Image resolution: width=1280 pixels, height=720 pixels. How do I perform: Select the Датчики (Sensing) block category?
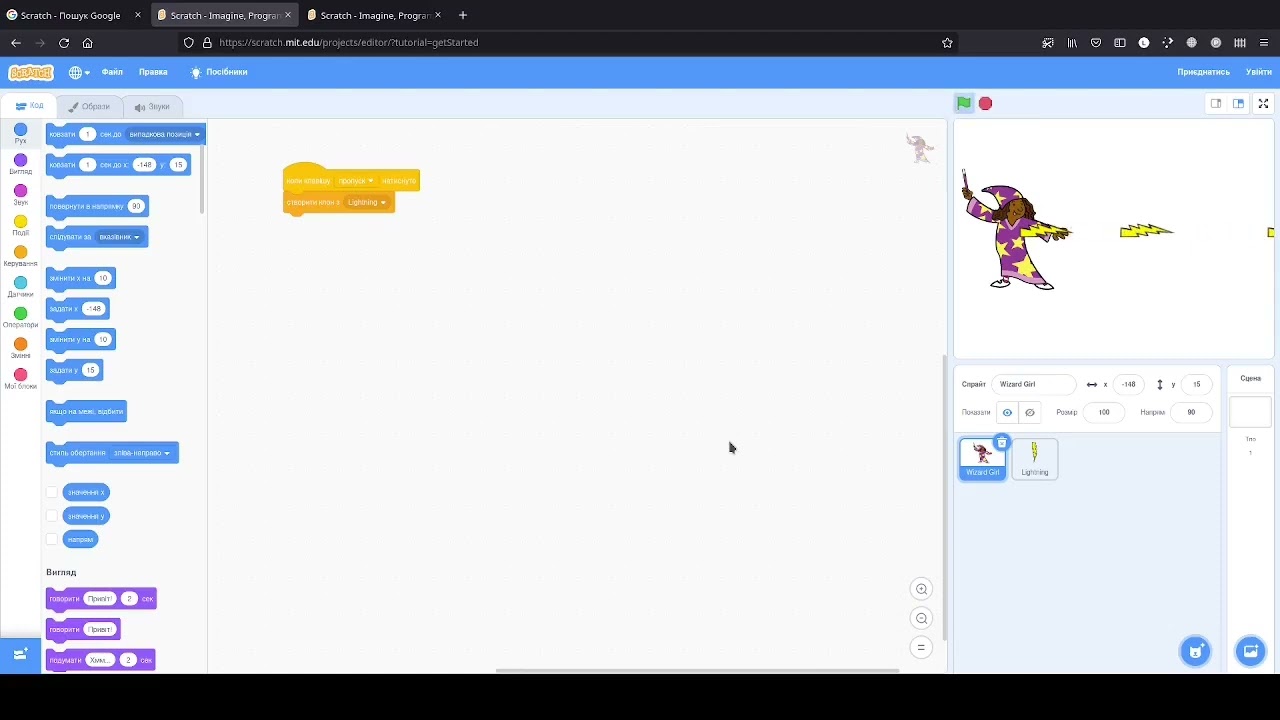[20, 287]
